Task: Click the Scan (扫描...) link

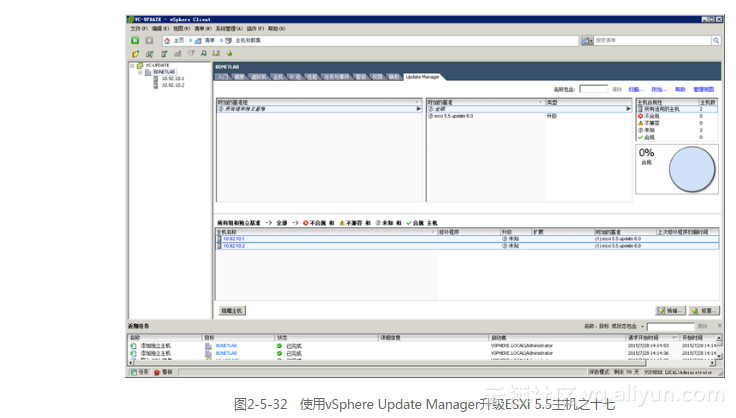Action: (636, 89)
